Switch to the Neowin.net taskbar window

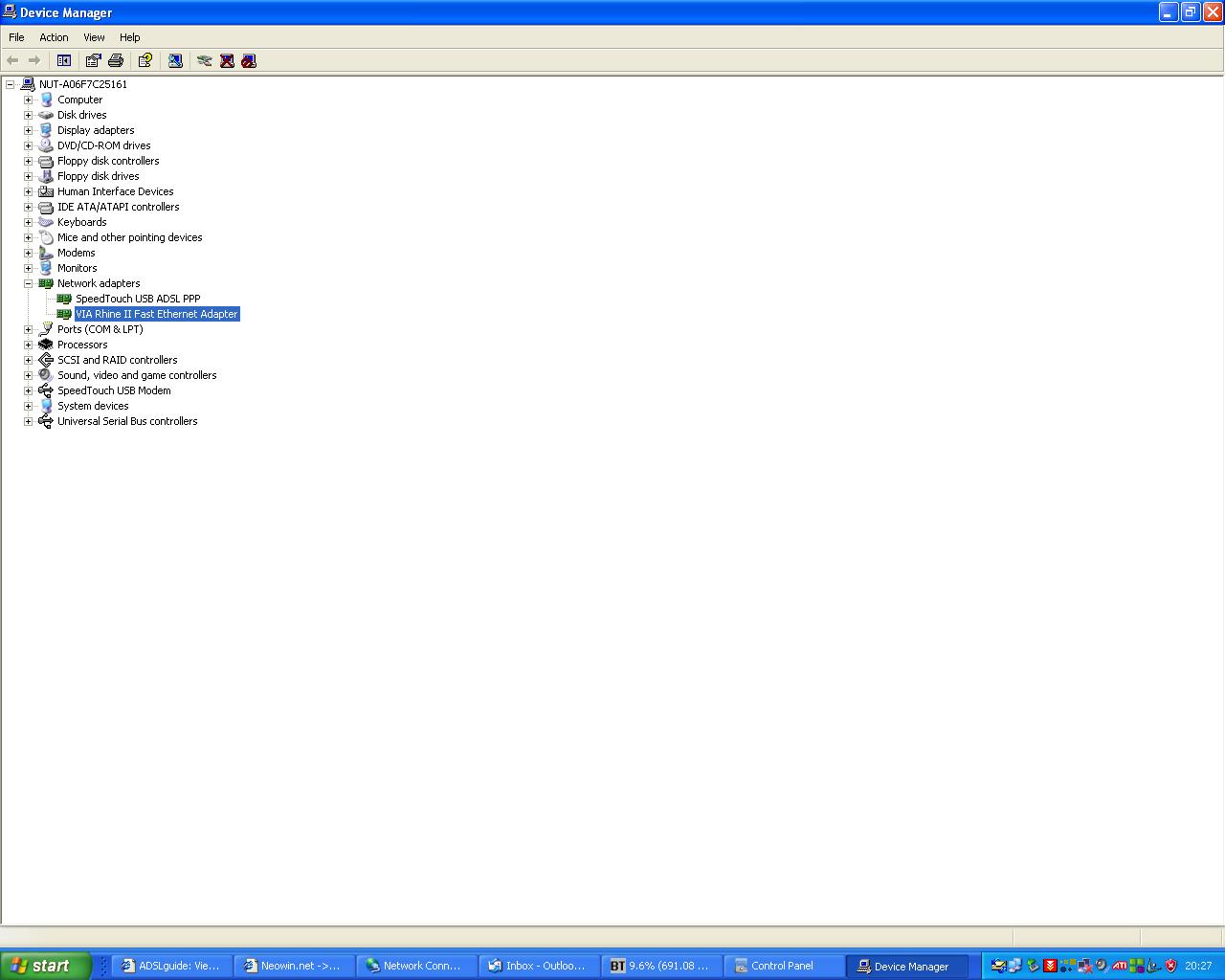pos(295,966)
